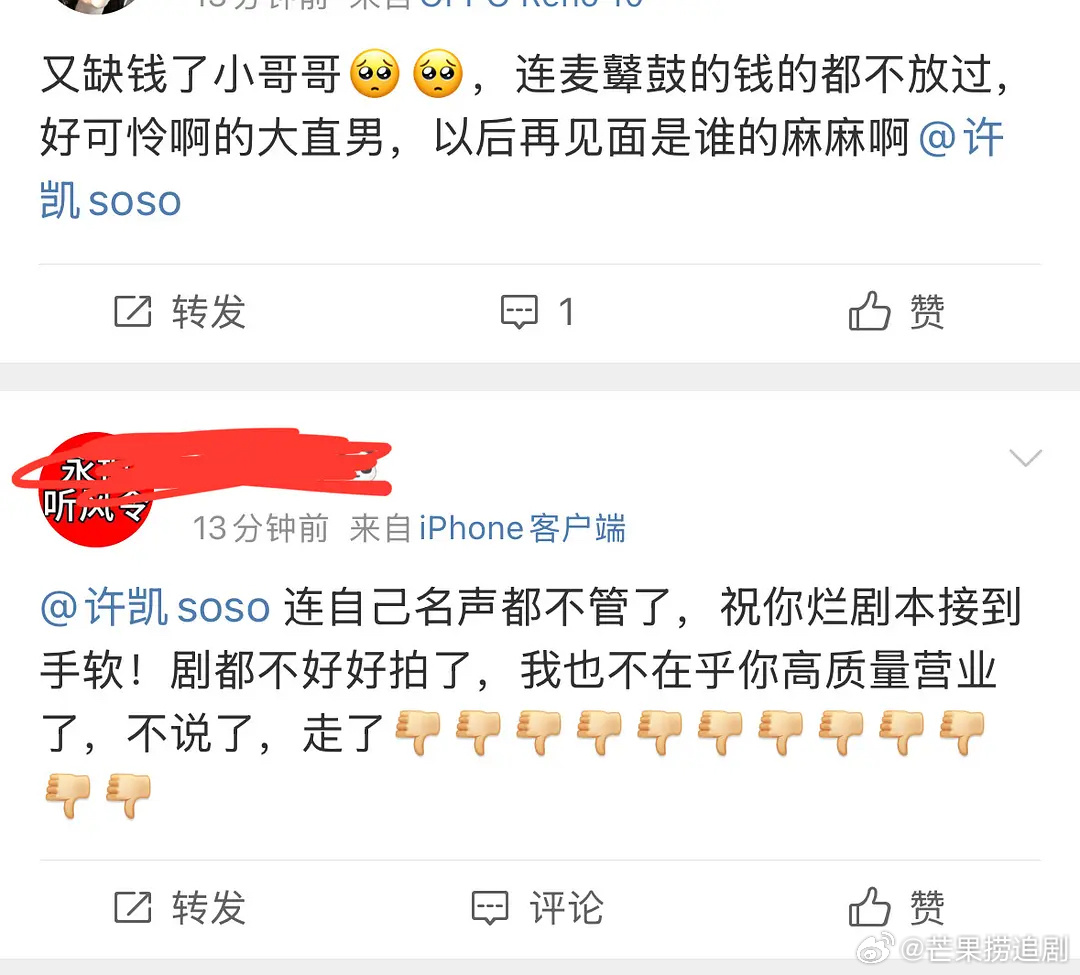Open the red avatar of second poster

click(95, 490)
